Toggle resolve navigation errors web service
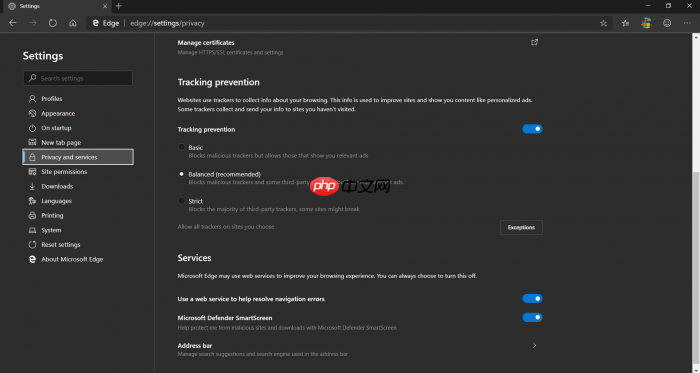The image size is (700, 373). tap(532, 298)
